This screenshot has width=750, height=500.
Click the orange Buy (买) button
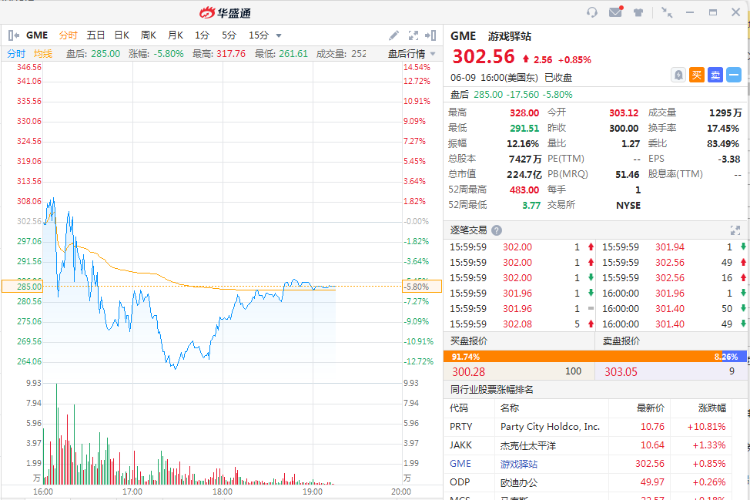696,75
